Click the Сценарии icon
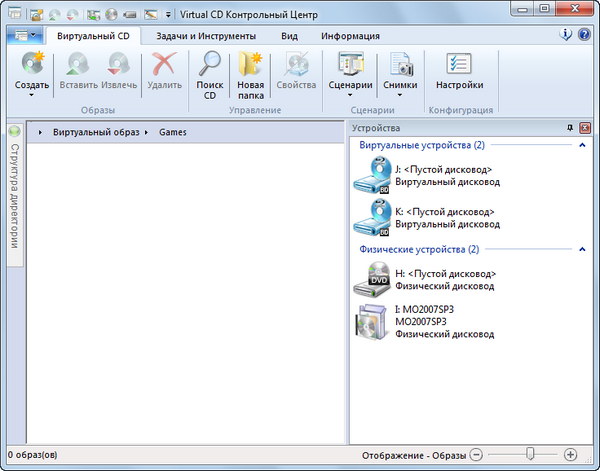Image resolution: width=600 pixels, height=471 pixels. [350, 66]
